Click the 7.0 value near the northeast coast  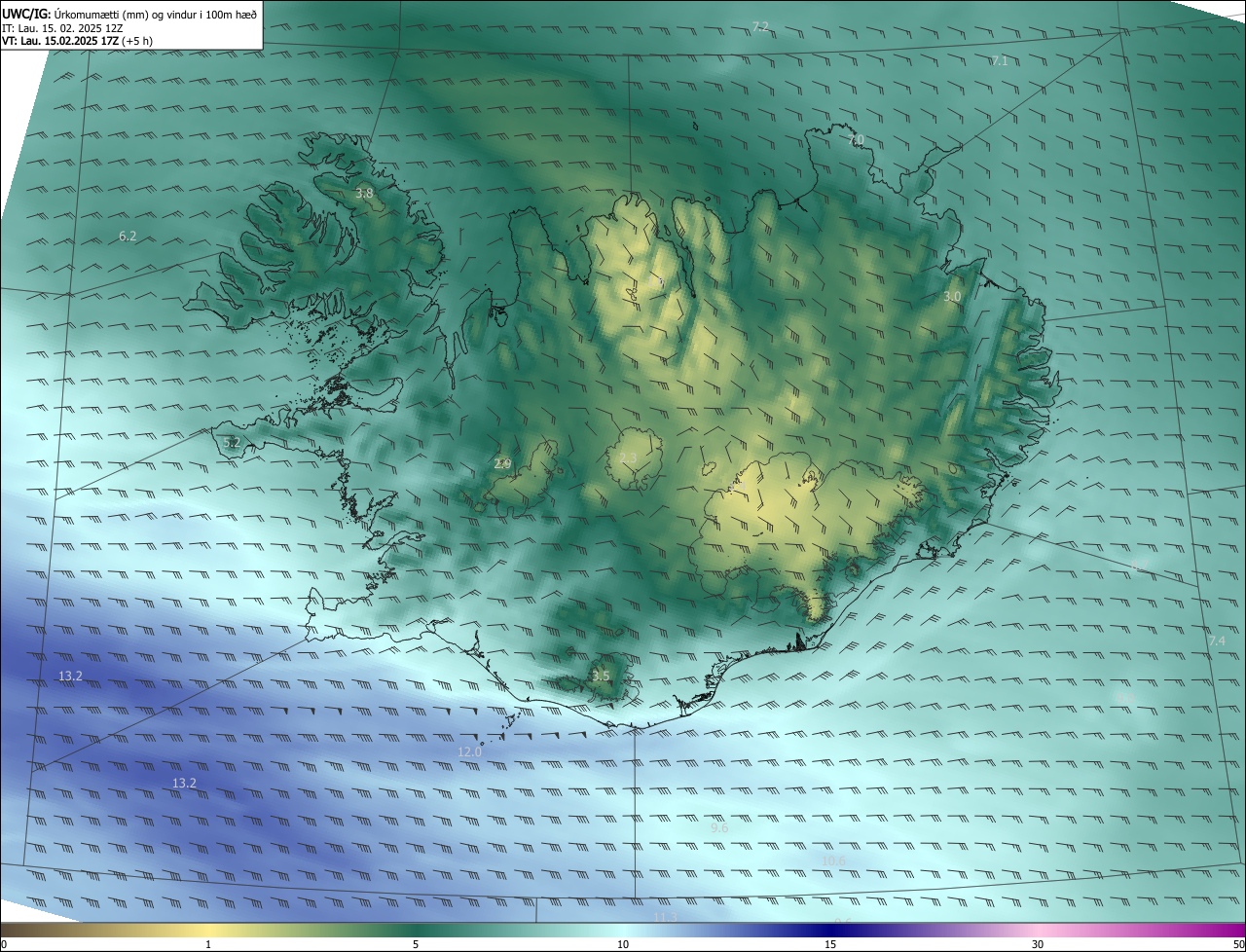[856, 140]
